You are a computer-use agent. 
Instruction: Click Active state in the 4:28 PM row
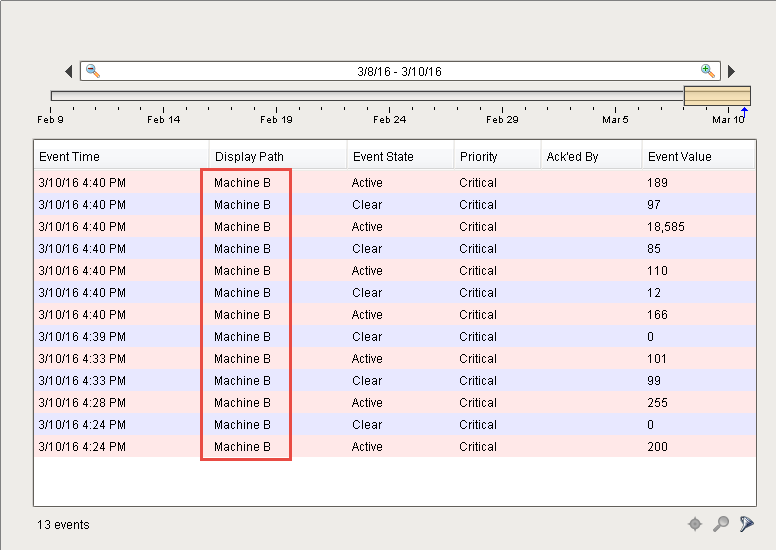tap(367, 402)
